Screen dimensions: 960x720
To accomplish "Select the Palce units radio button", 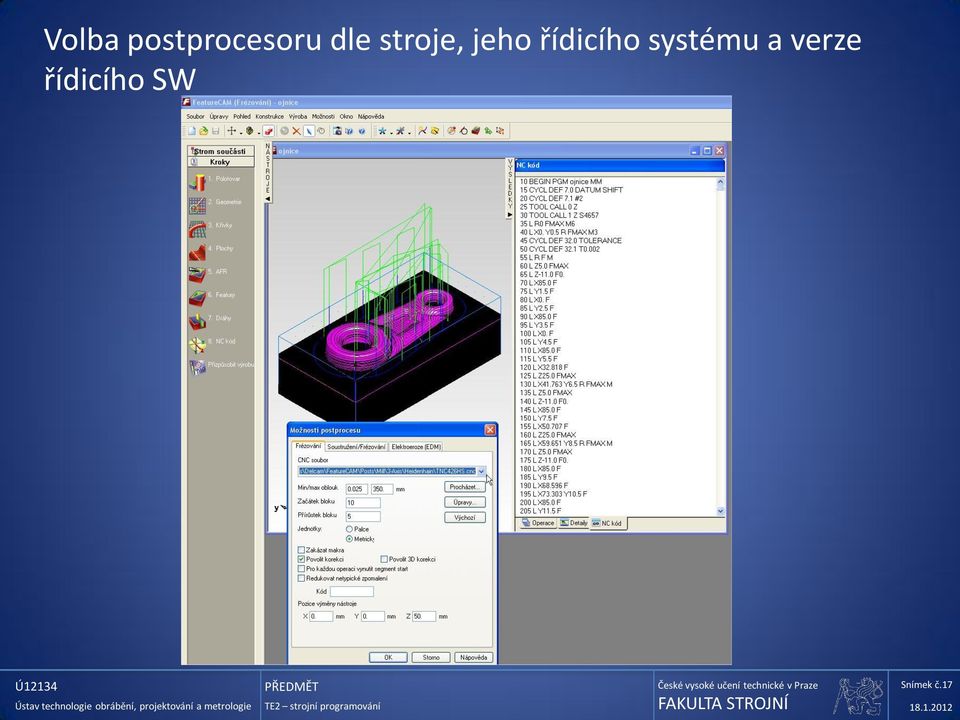I will (350, 529).
